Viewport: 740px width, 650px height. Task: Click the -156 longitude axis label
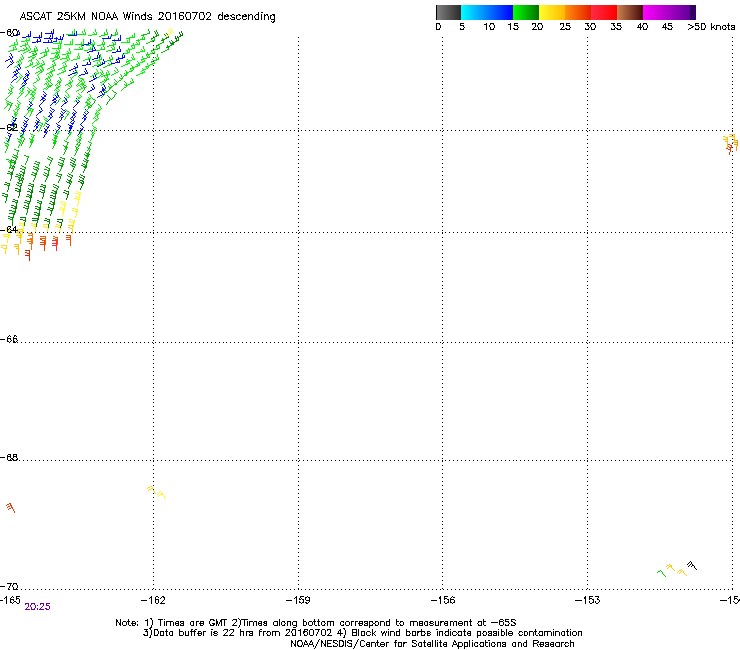443,600
